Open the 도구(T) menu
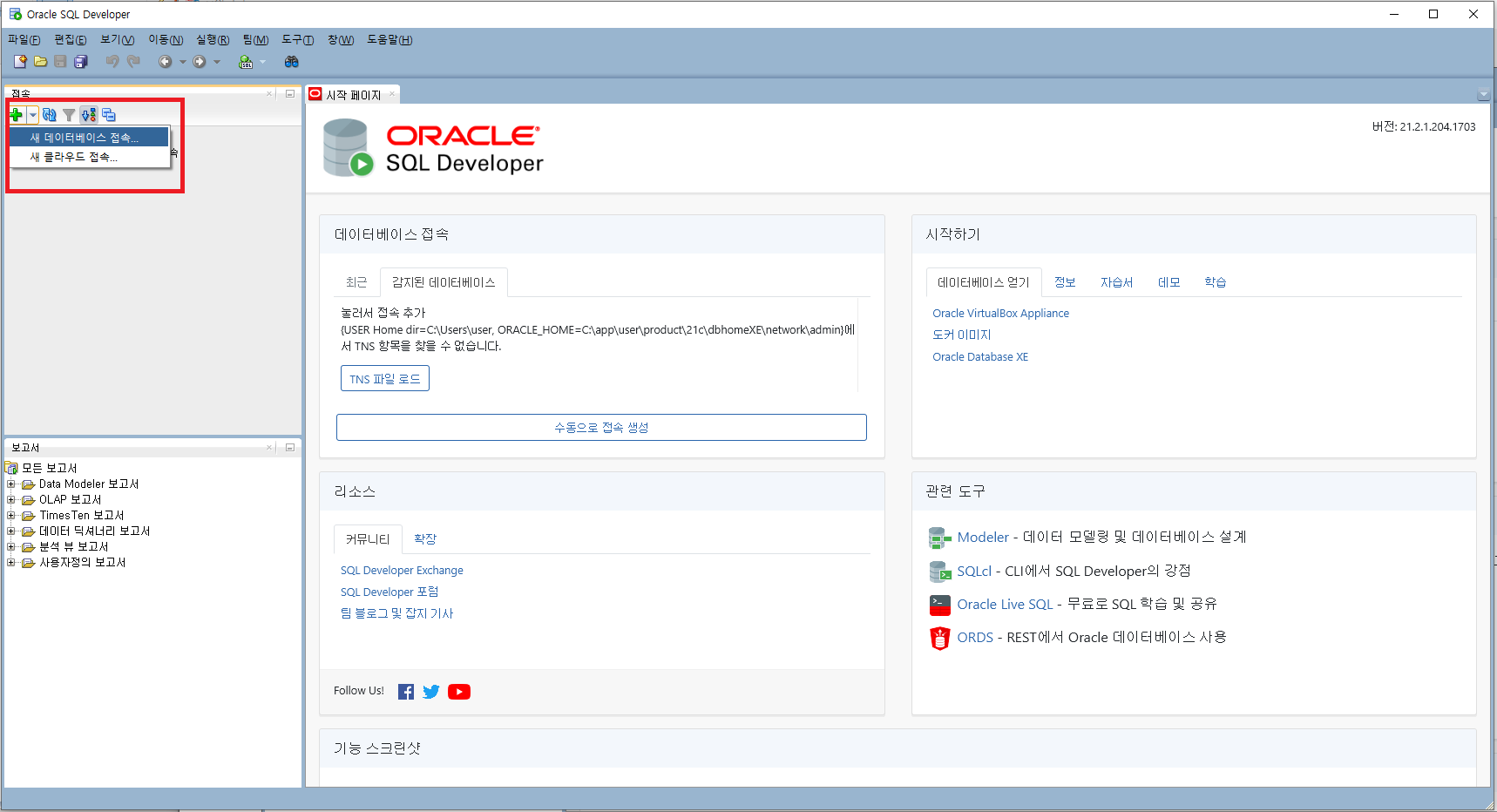Screen dimensions: 1497x812 (x=298, y=40)
